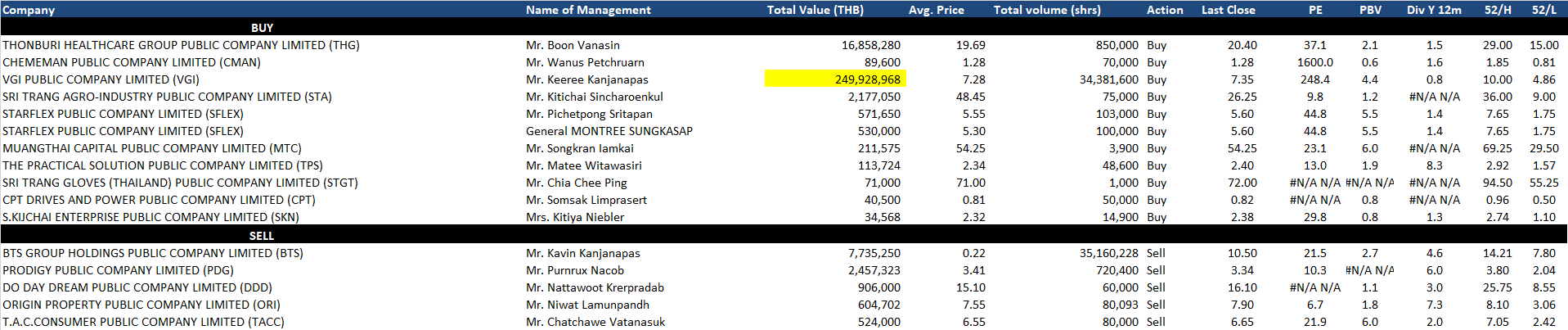The width and height of the screenshot is (1568, 330).
Task: Select the Total Value (THB) header
Action: pos(815,10)
